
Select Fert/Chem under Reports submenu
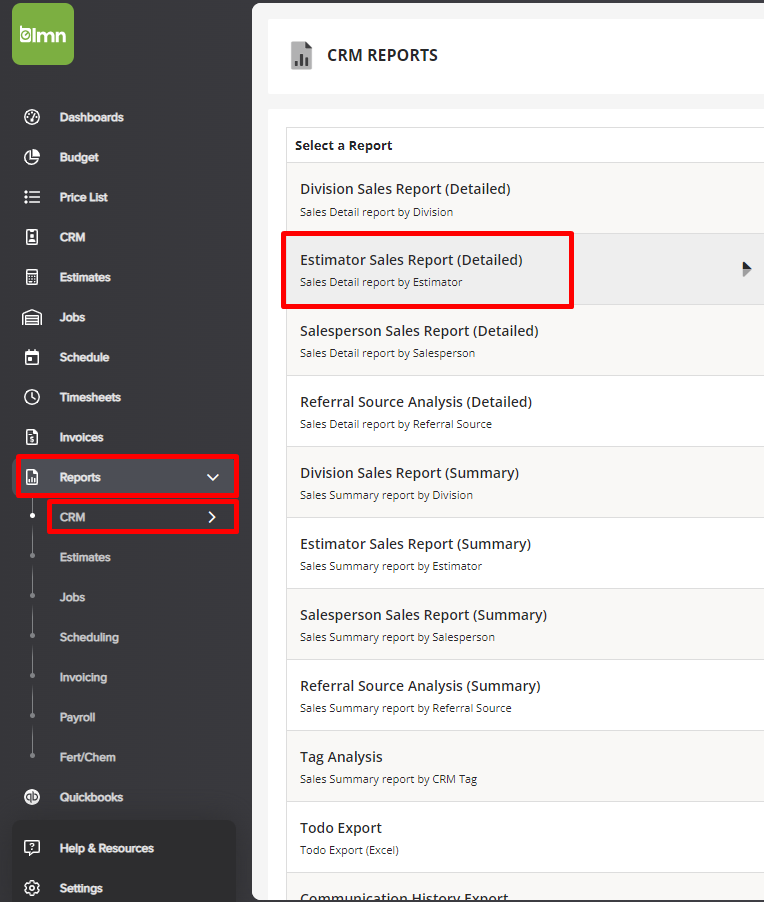click(x=87, y=757)
